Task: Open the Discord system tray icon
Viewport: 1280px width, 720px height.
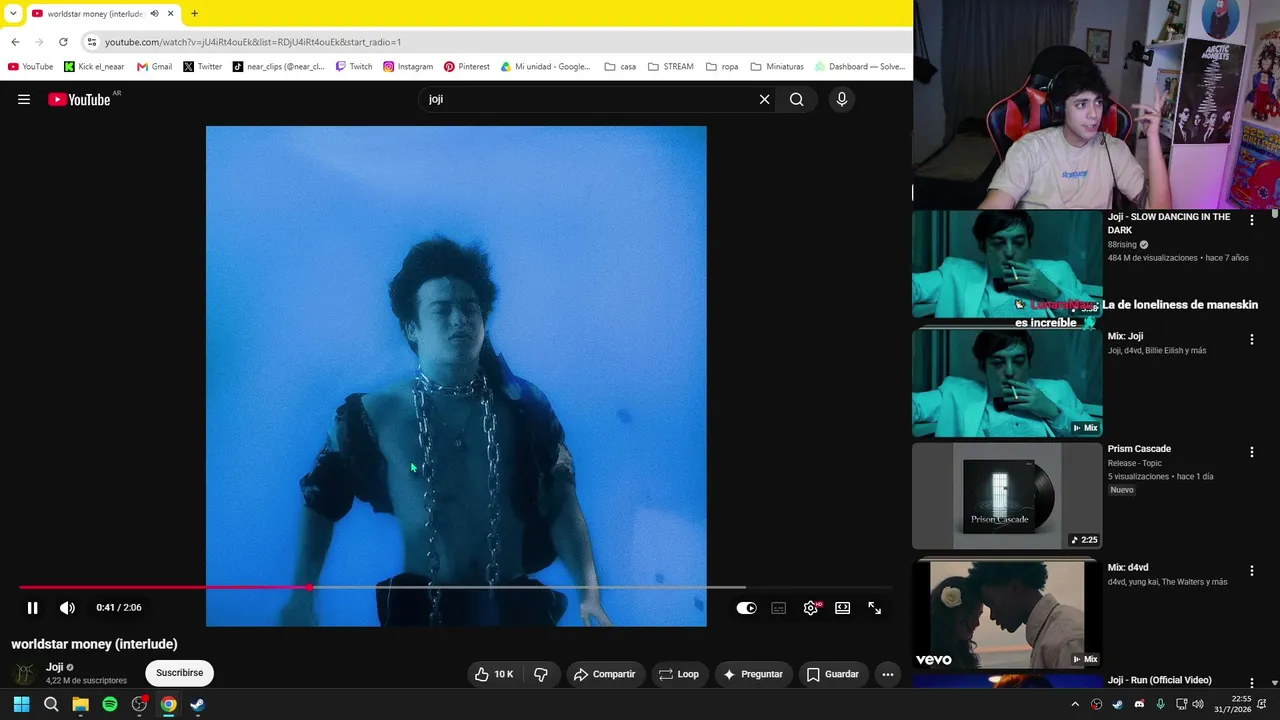Action: pyautogui.click(x=1139, y=704)
